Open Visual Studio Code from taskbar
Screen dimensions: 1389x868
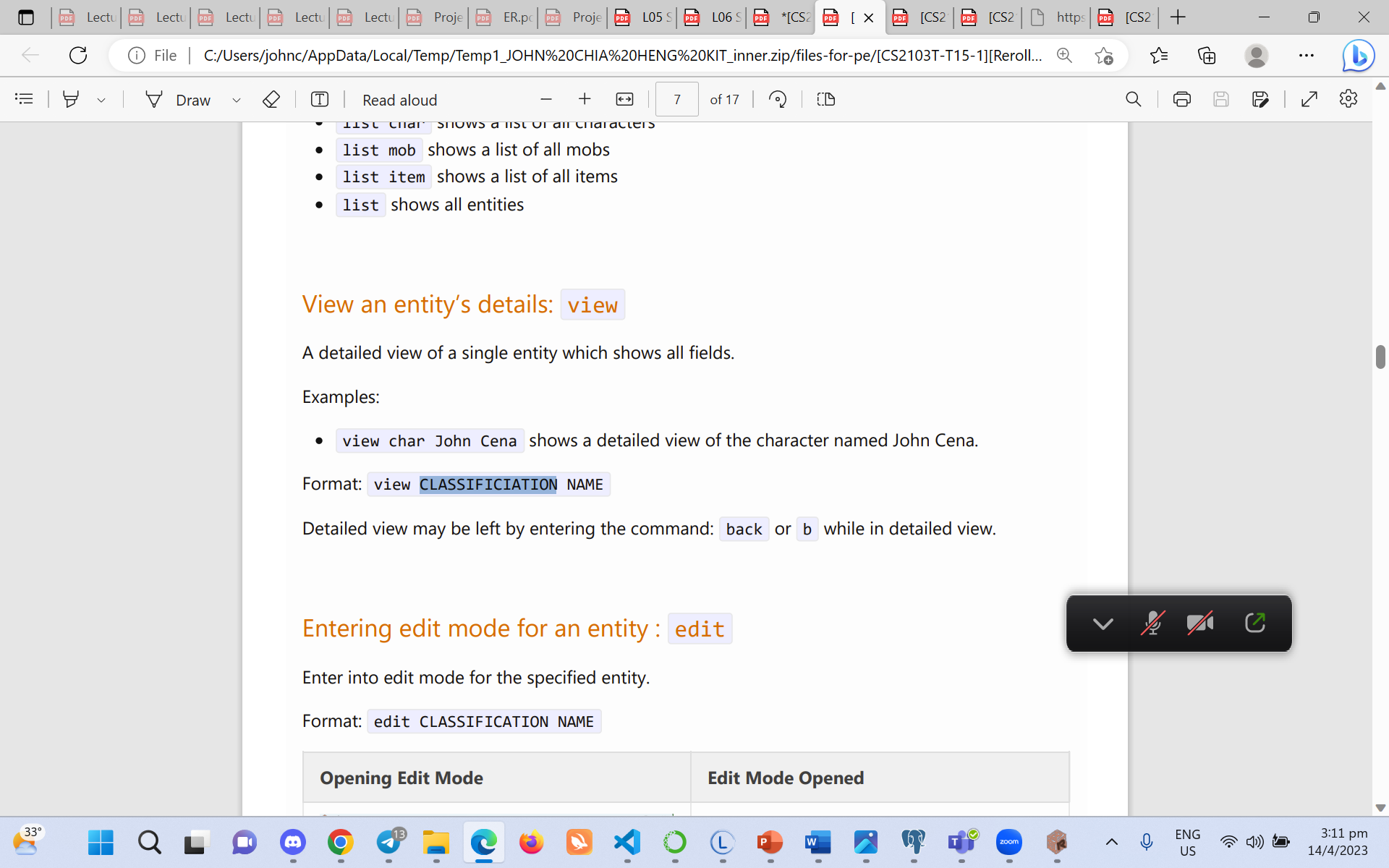click(x=626, y=842)
